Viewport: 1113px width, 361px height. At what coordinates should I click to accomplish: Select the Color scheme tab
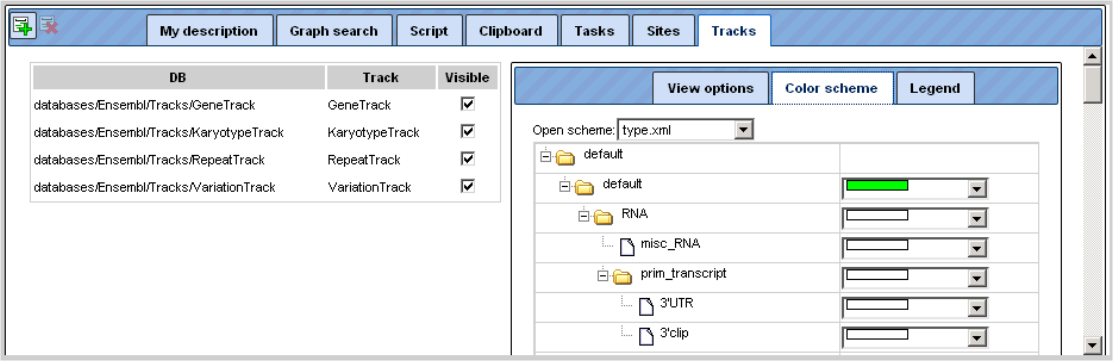point(832,88)
